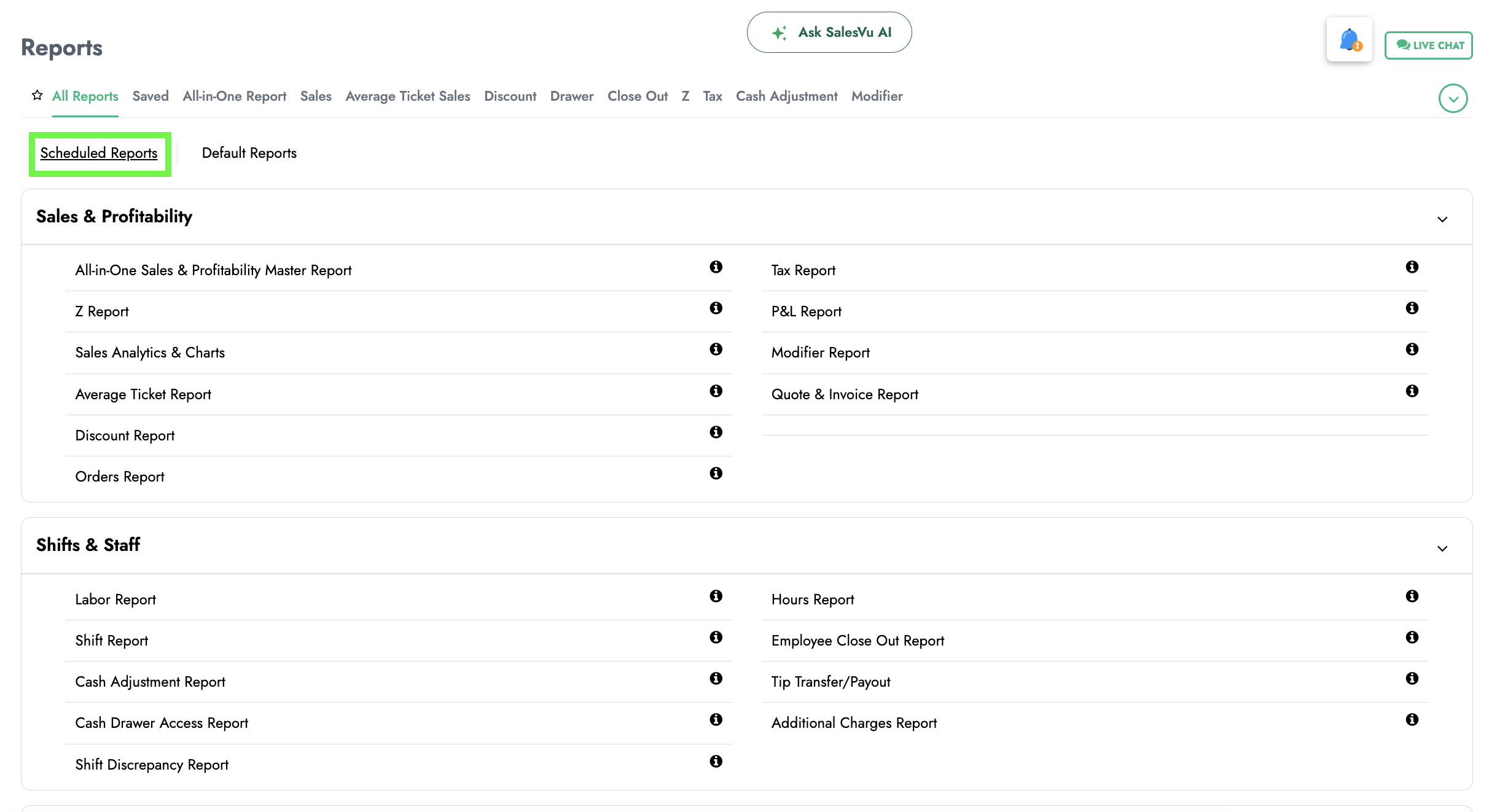The height and width of the screenshot is (812, 1489).
Task: Click the favorites star icon beside All Reports
Action: coord(37,95)
